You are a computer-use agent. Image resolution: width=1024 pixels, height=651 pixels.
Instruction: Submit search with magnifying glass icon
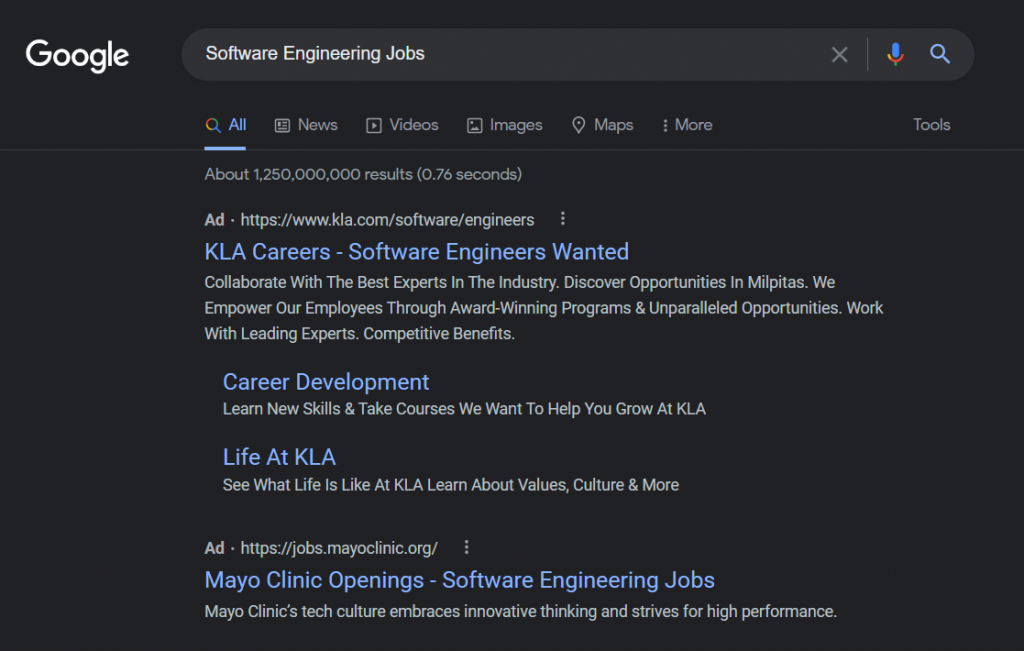pyautogui.click(x=940, y=54)
